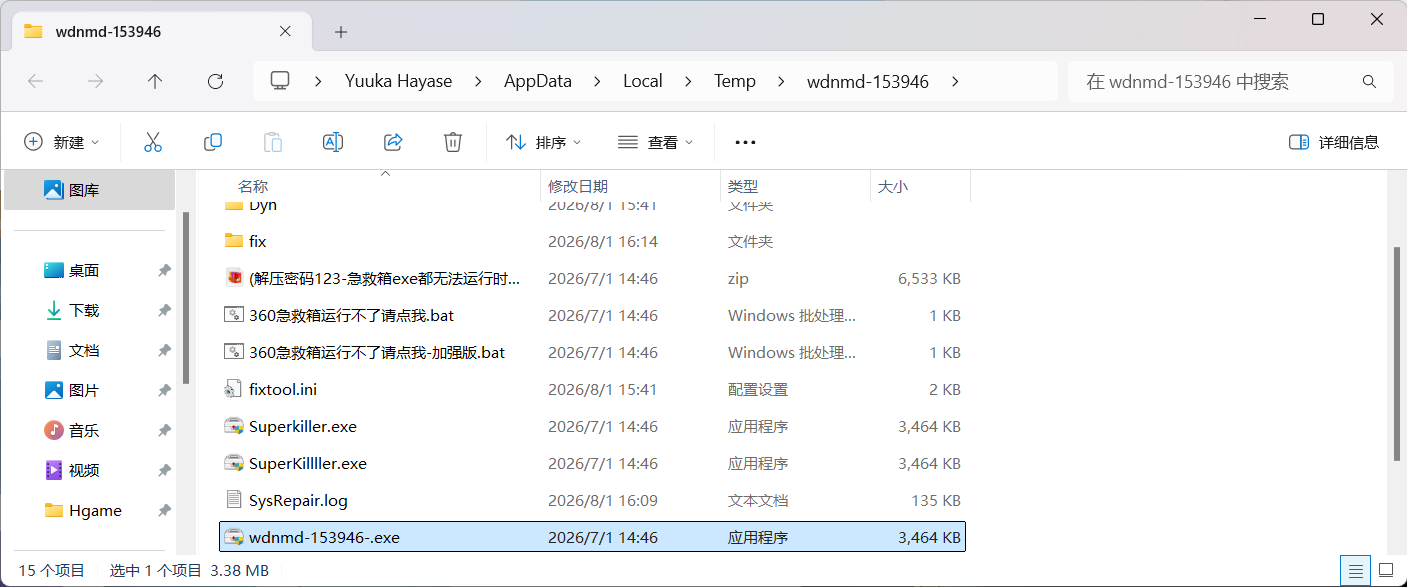Expand chevron after Temp in address bar
Image resolution: width=1407 pixels, height=587 pixels.
(x=783, y=81)
